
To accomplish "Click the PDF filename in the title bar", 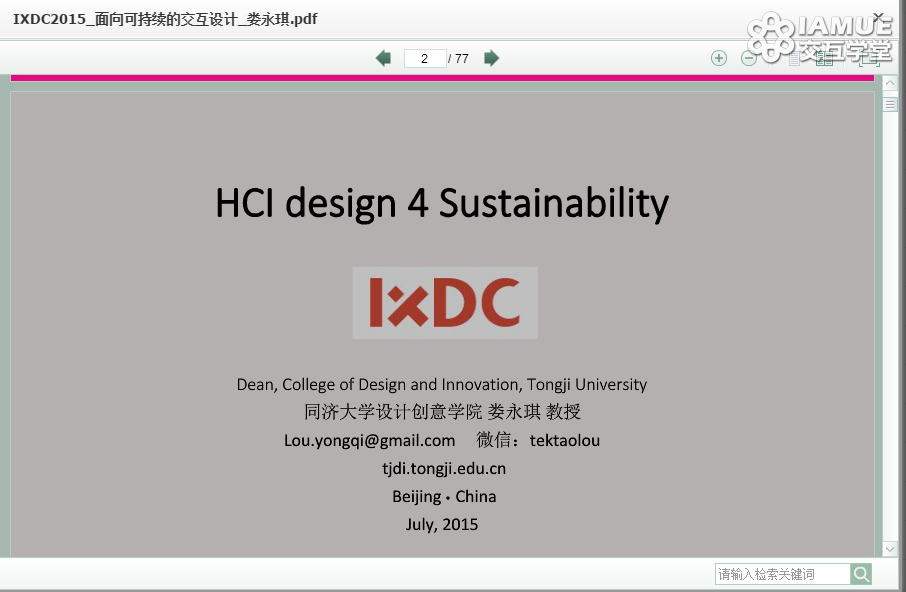I will (x=165, y=19).
